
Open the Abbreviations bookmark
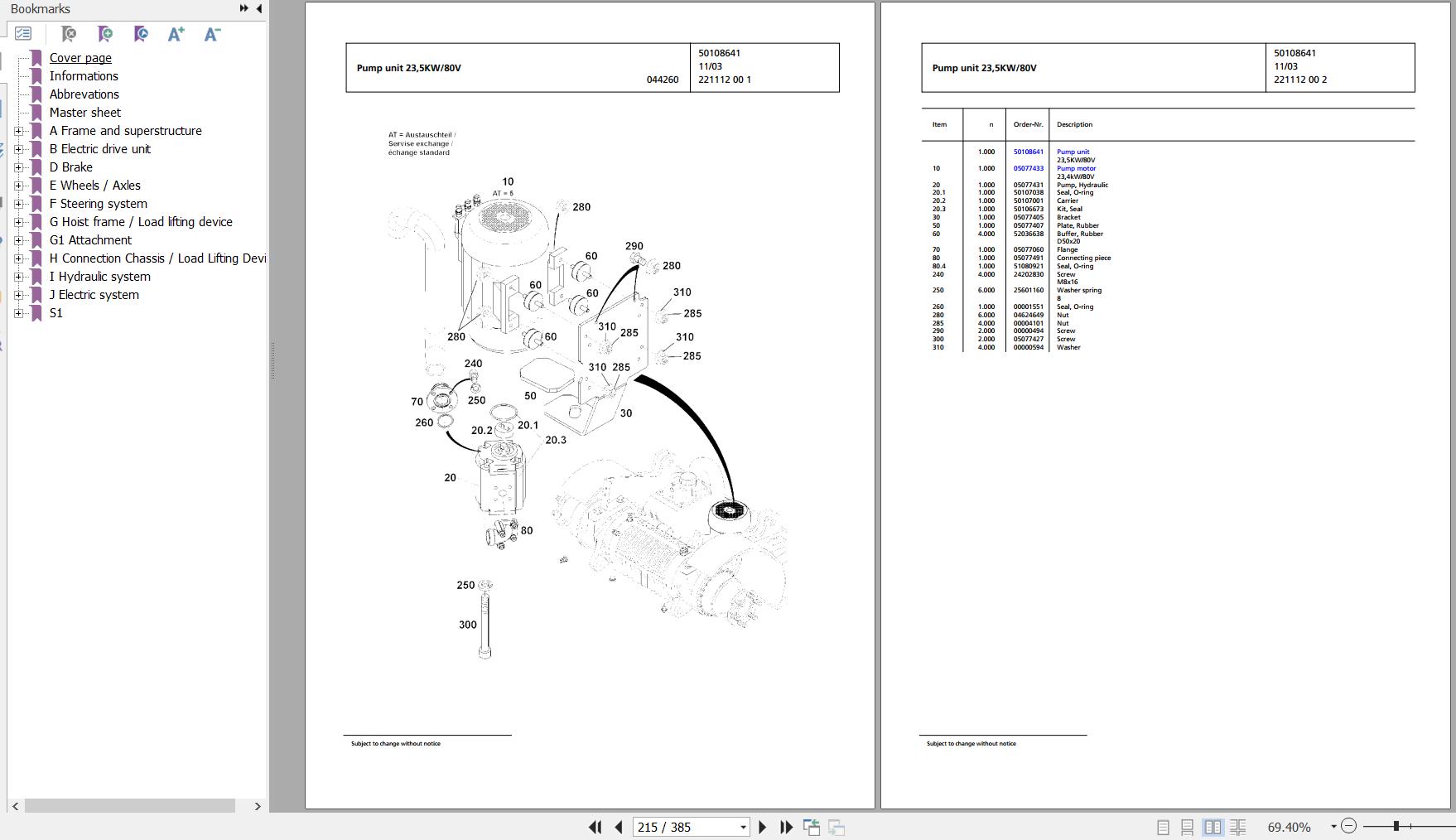click(x=84, y=94)
